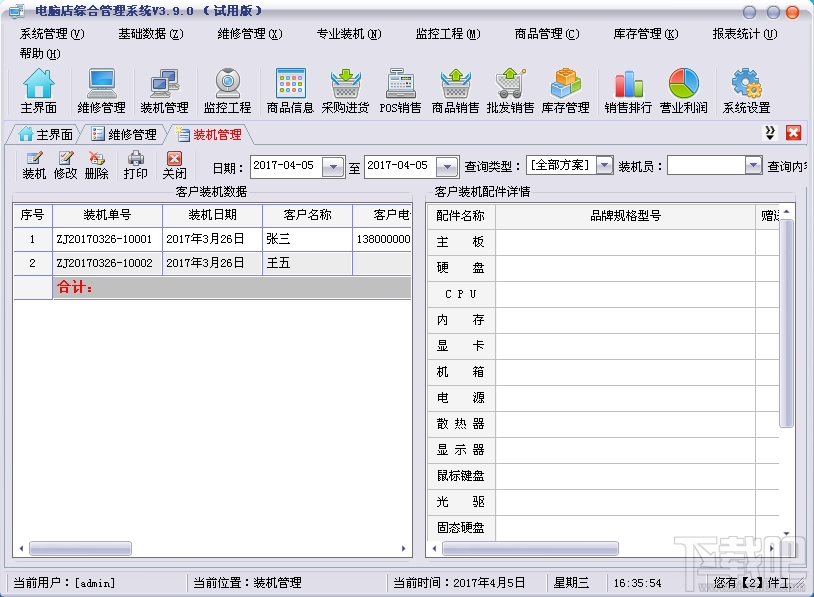Screen dimensions: 814x597
Task: Select the POS销售 sales icon
Action: pos(401,90)
